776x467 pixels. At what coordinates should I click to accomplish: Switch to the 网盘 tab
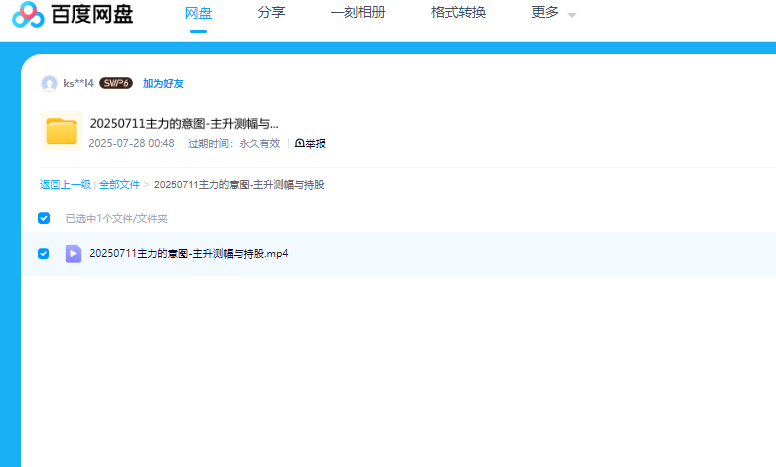[198, 13]
